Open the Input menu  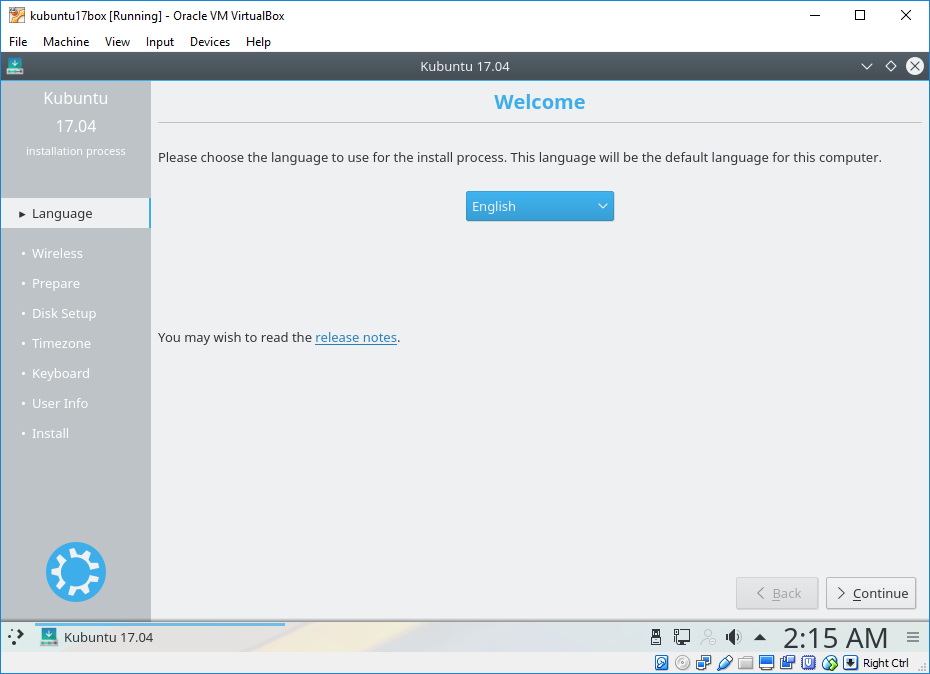tap(160, 42)
